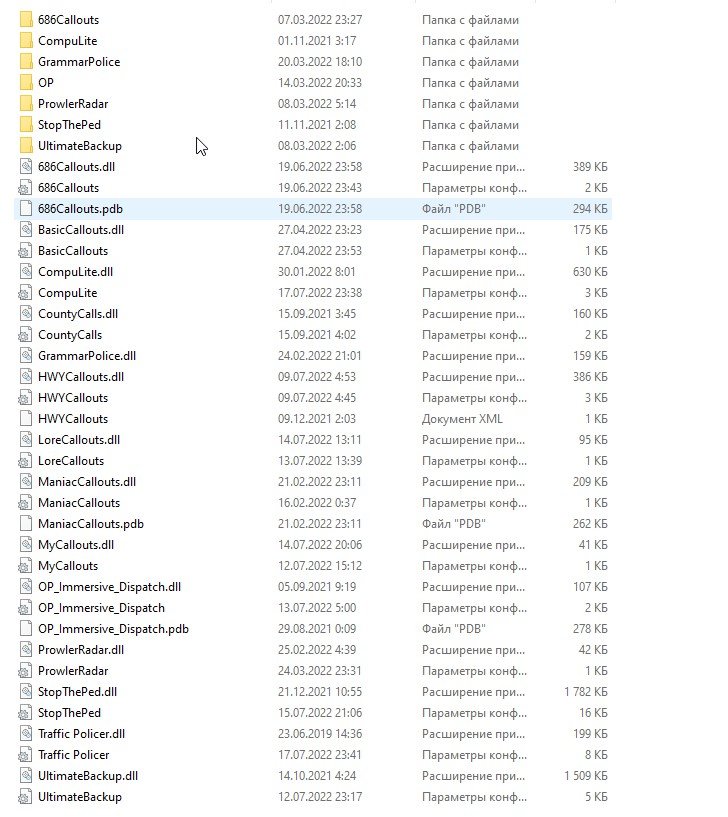Click the 686Callouts folder icon

click(26, 20)
